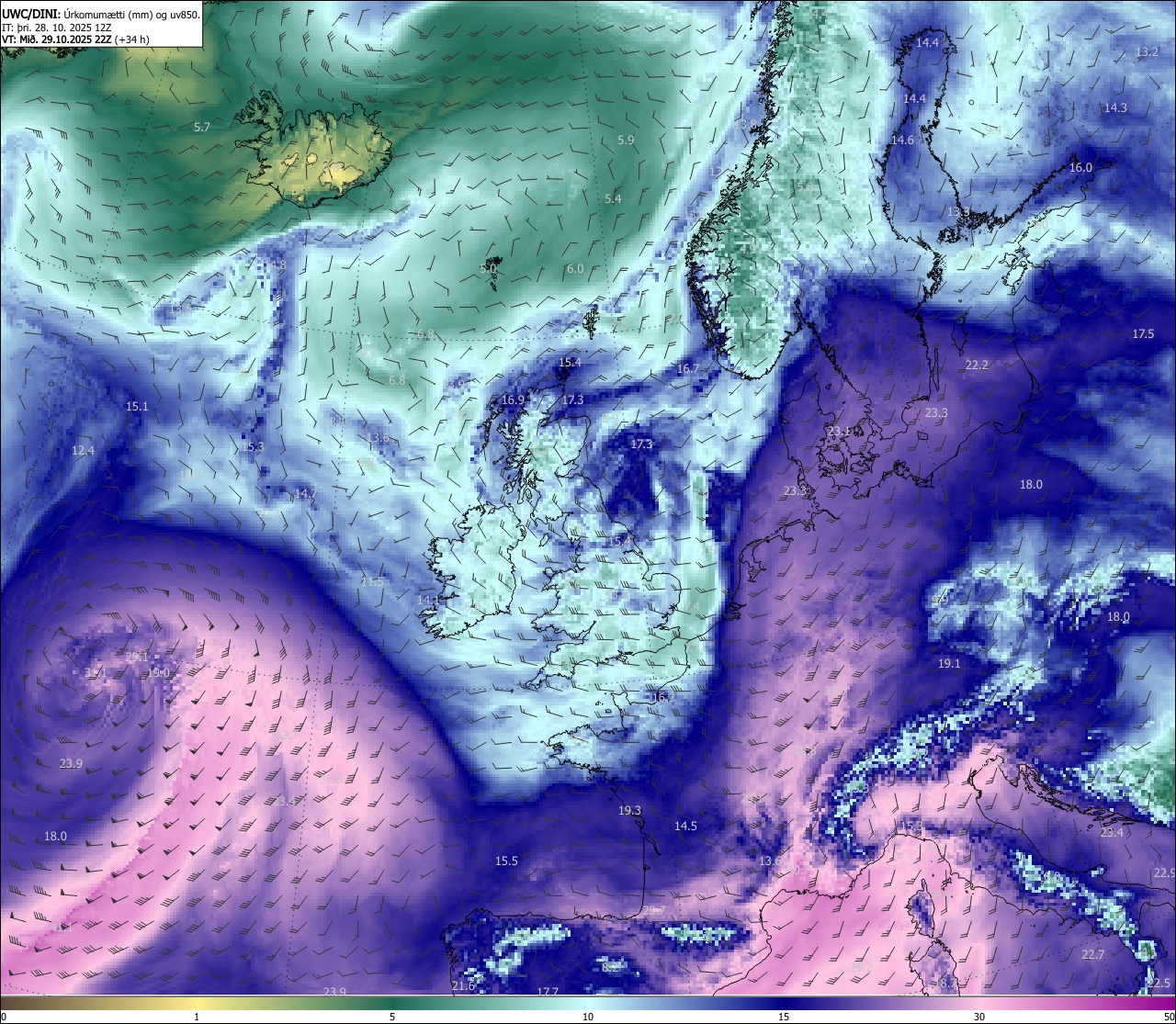1176x1024 pixels.
Task: Click the 15.4 value north of Scotland
Action: [x=570, y=363]
